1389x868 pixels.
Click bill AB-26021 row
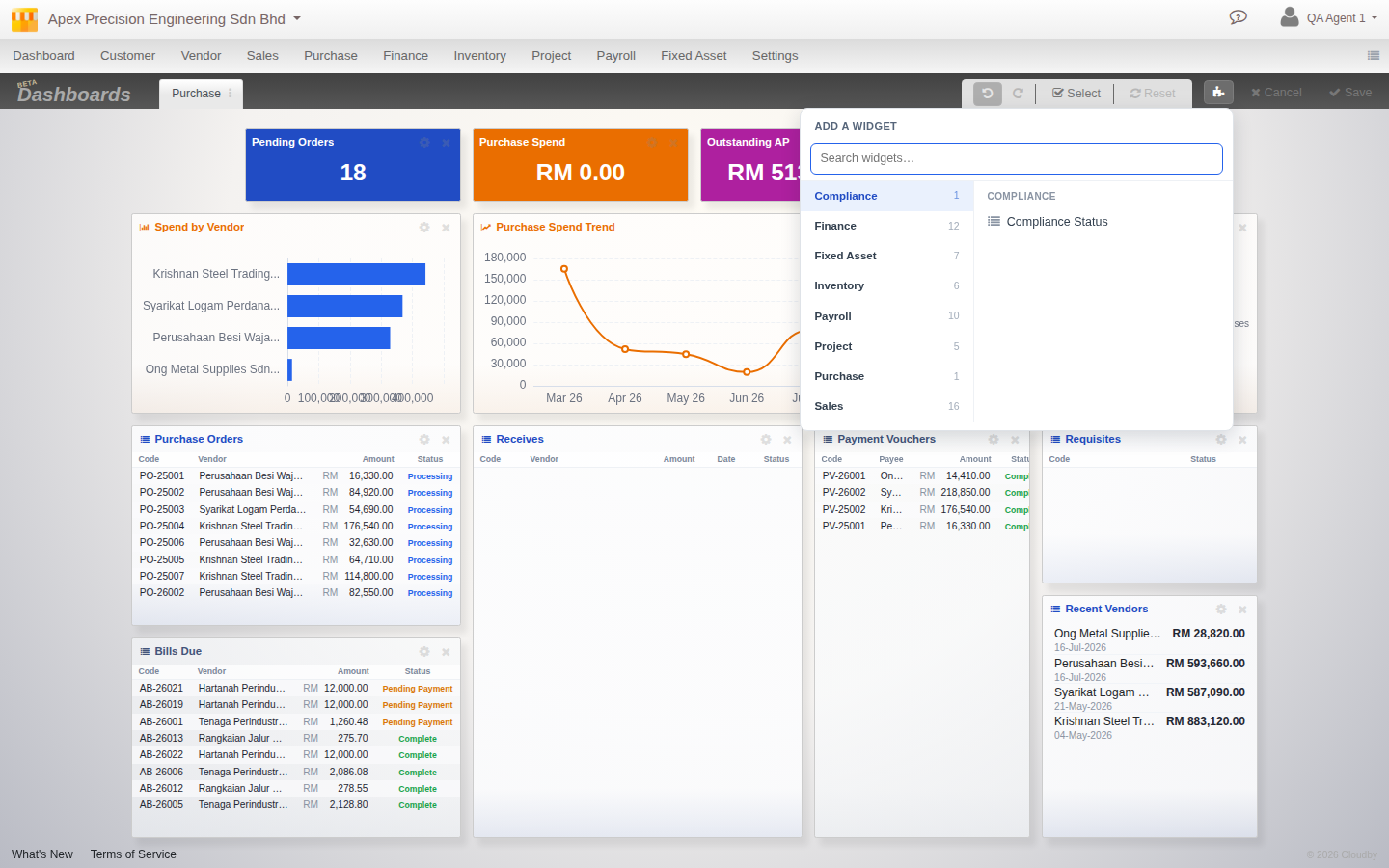click(296, 689)
